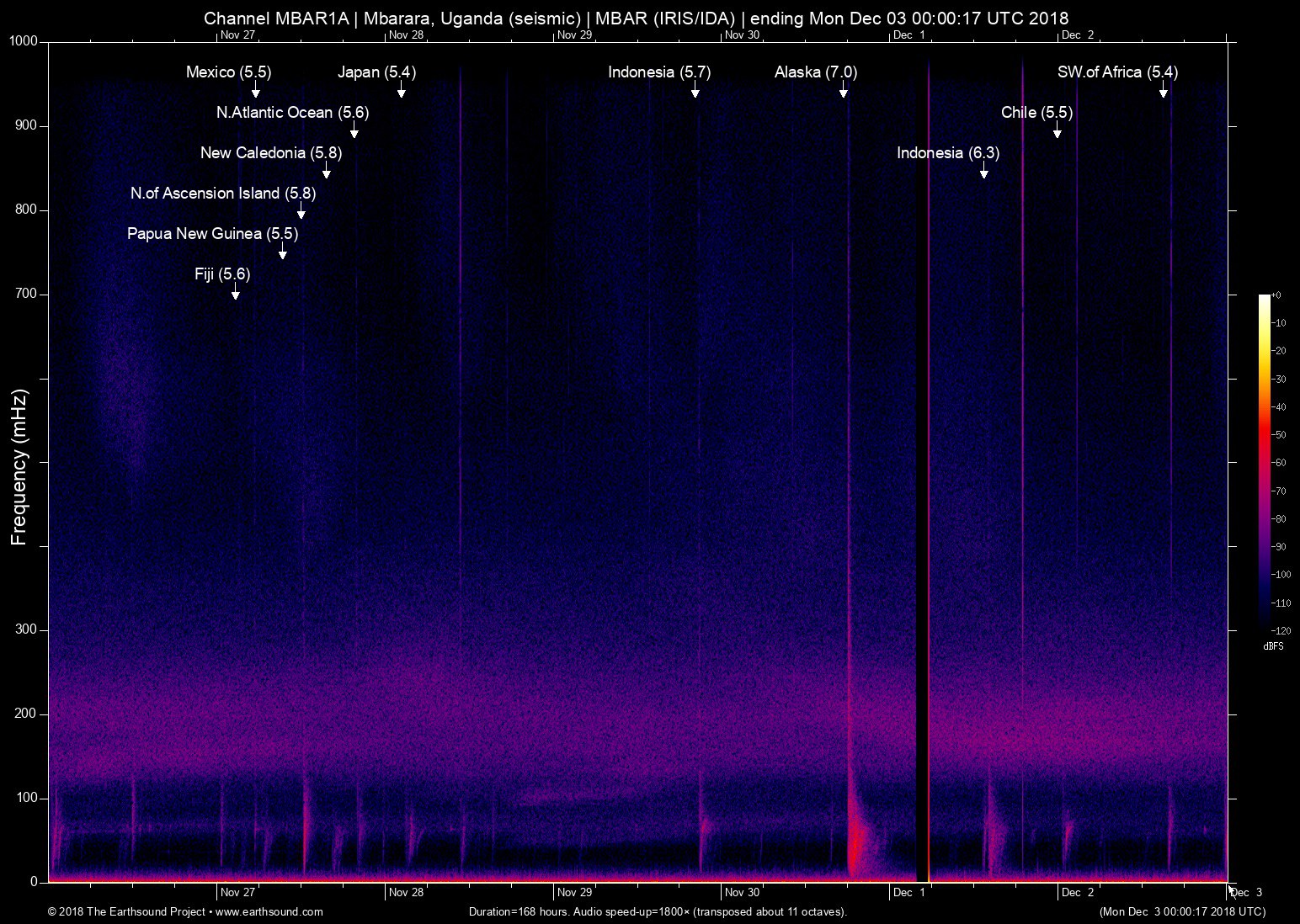Click the N.Atlantic Ocean (5.6) label
Image resolution: width=1300 pixels, height=924 pixels.
292,113
